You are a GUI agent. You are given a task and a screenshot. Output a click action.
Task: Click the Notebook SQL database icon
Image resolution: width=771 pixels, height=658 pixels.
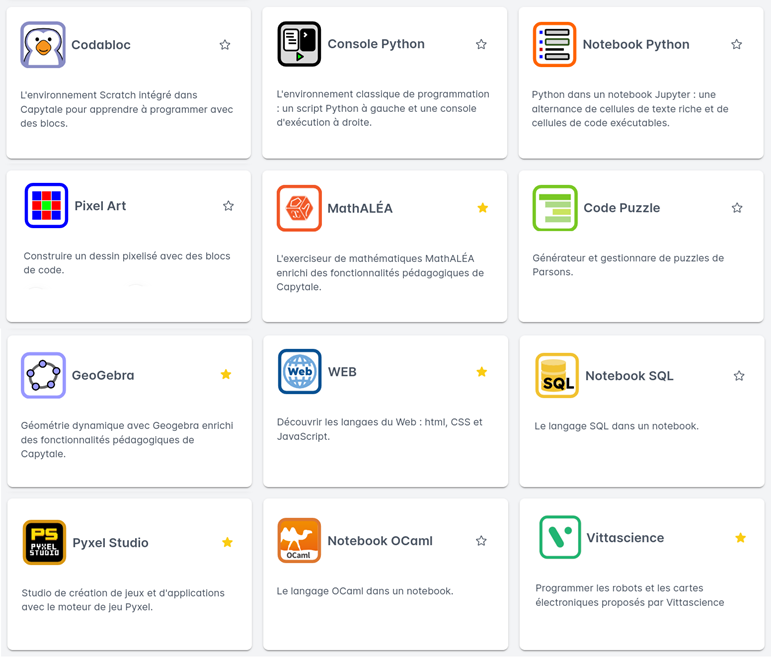pyautogui.click(x=557, y=375)
